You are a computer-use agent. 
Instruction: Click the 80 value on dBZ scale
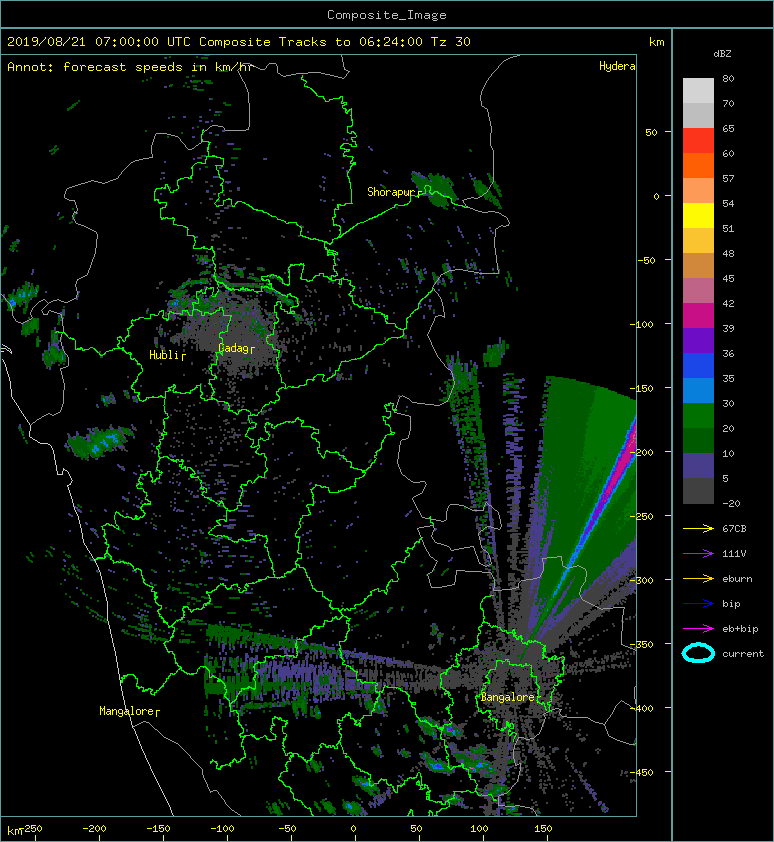728,78
